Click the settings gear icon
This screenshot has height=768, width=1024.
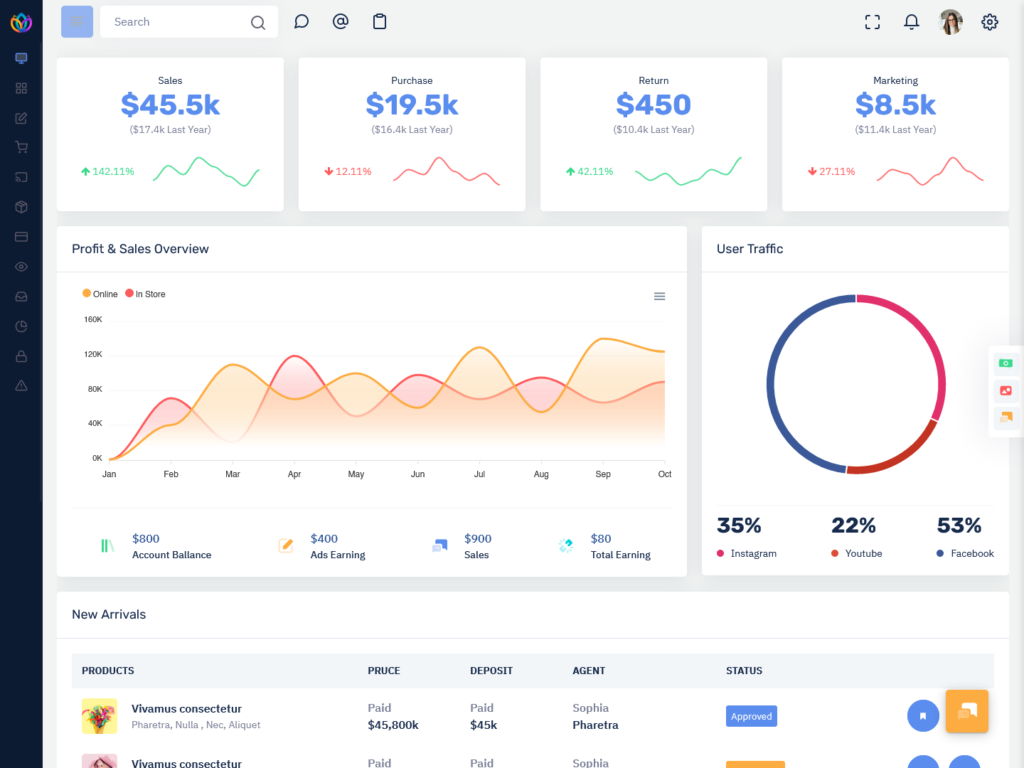(x=989, y=22)
